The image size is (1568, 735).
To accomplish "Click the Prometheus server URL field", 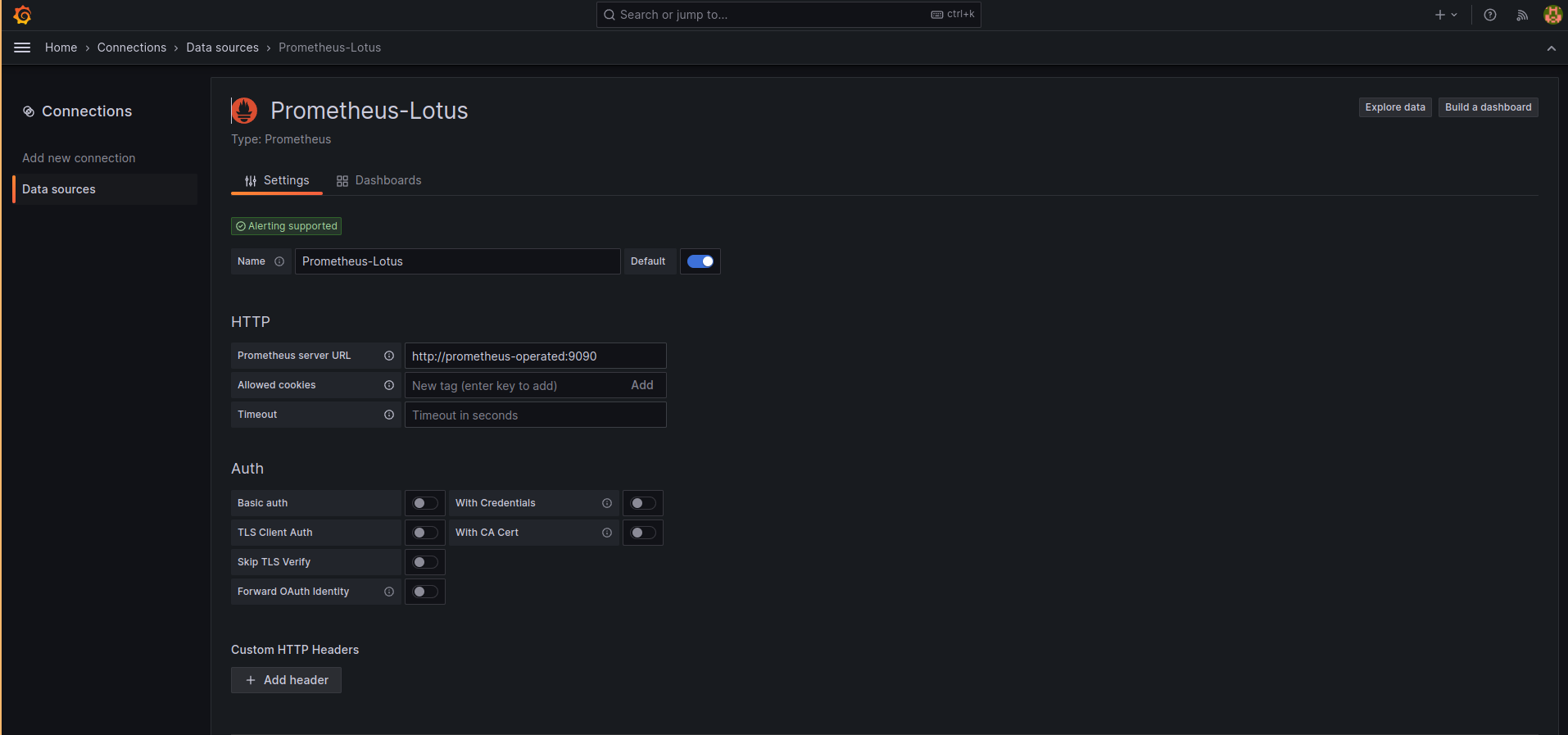I will [535, 356].
